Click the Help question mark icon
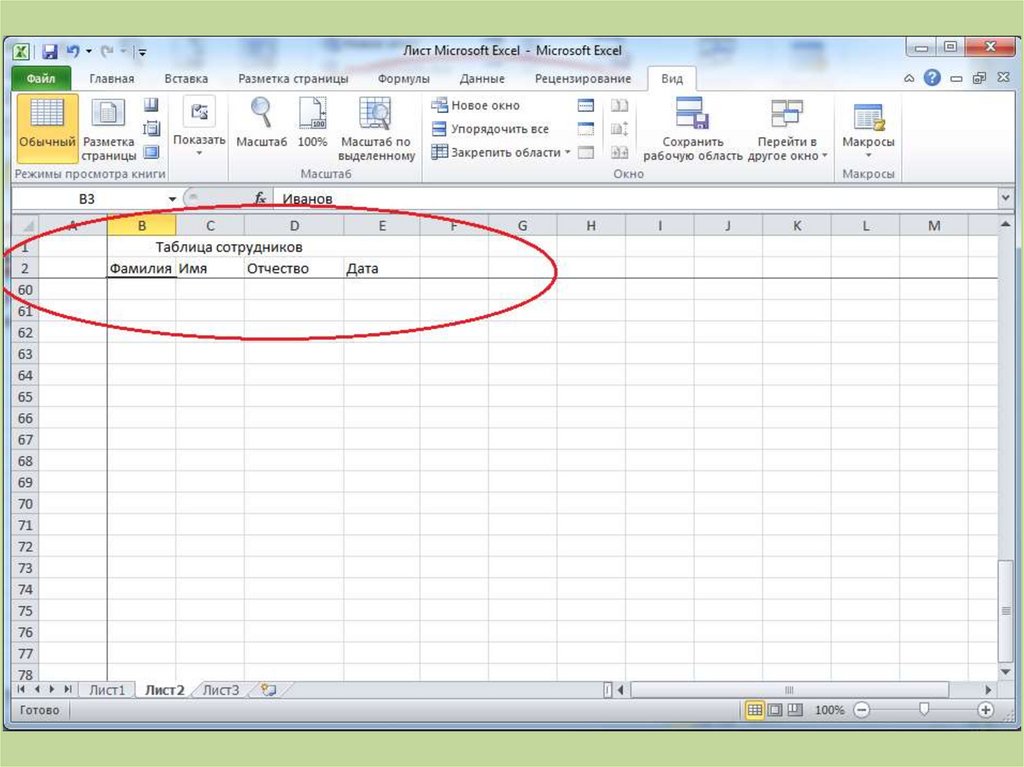Image resolution: width=1024 pixels, height=767 pixels. (932, 78)
